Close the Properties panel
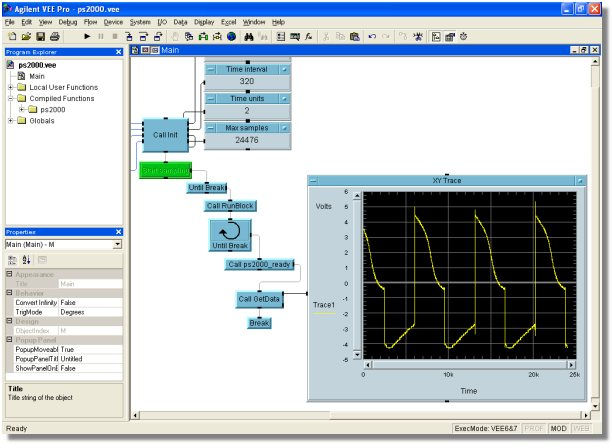 (119, 232)
